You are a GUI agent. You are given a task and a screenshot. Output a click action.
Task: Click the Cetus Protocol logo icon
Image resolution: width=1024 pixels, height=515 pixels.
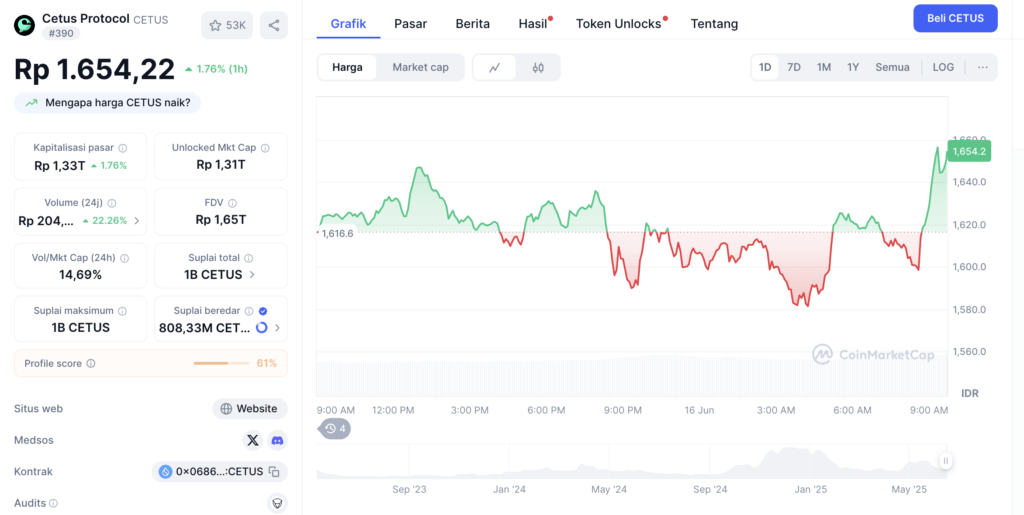click(x=25, y=25)
